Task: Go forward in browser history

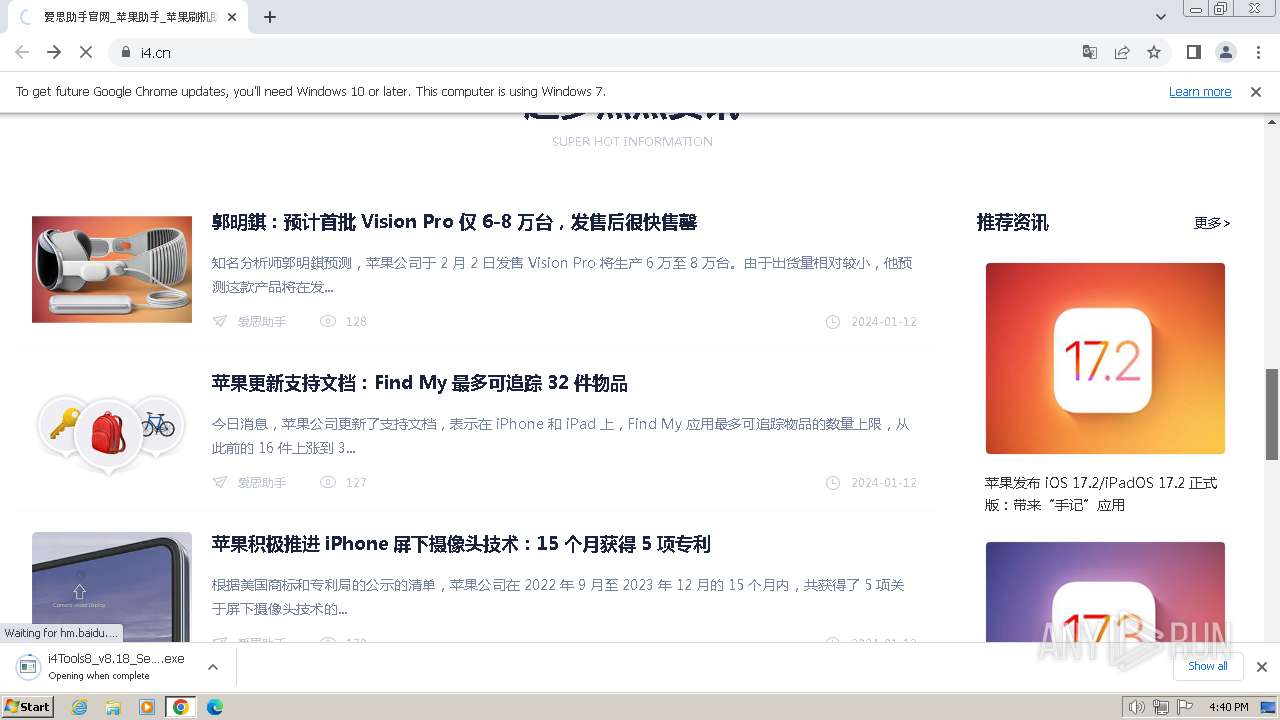Action: click(54, 52)
